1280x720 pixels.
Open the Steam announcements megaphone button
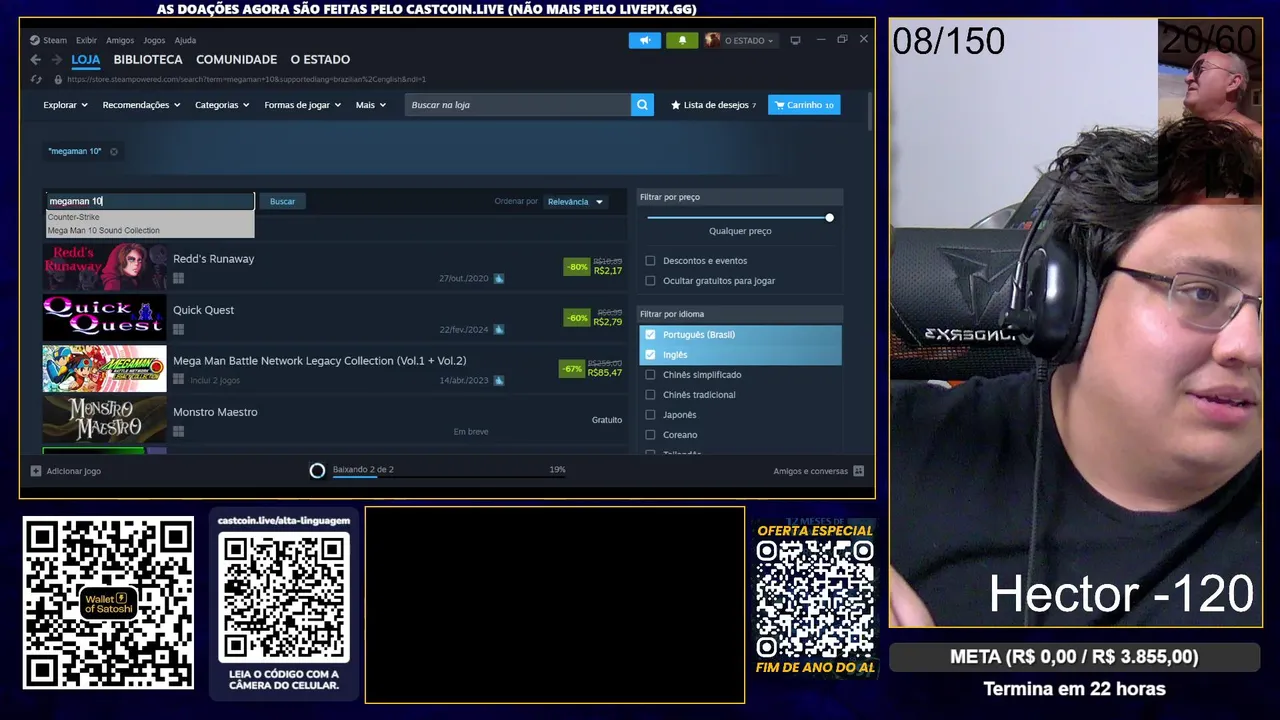pyautogui.click(x=645, y=40)
